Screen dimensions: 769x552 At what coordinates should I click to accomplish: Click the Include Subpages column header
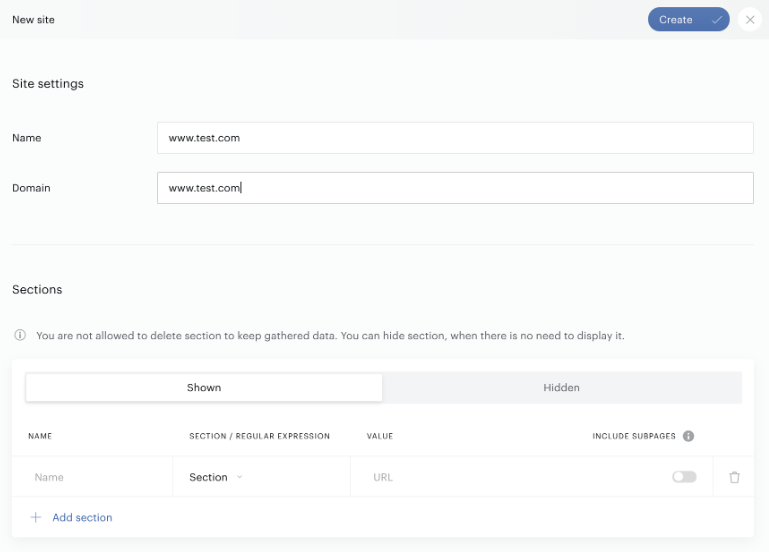634,436
